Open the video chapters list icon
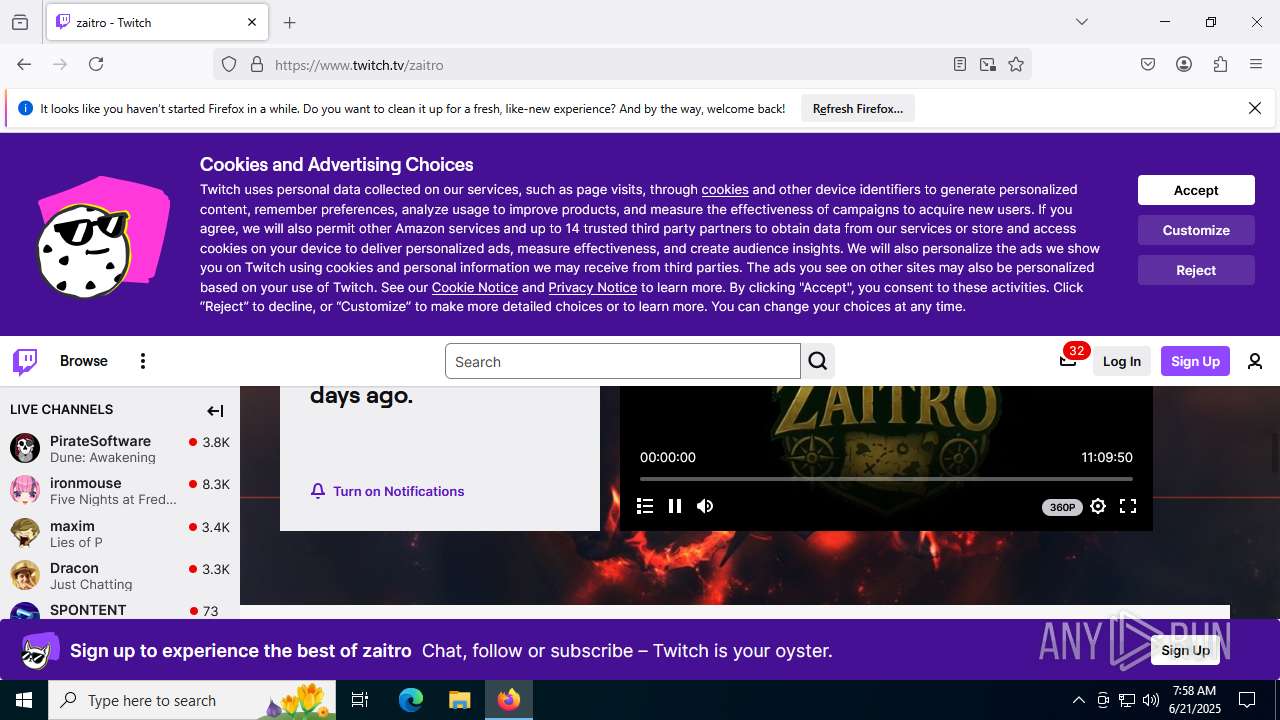 (645, 506)
